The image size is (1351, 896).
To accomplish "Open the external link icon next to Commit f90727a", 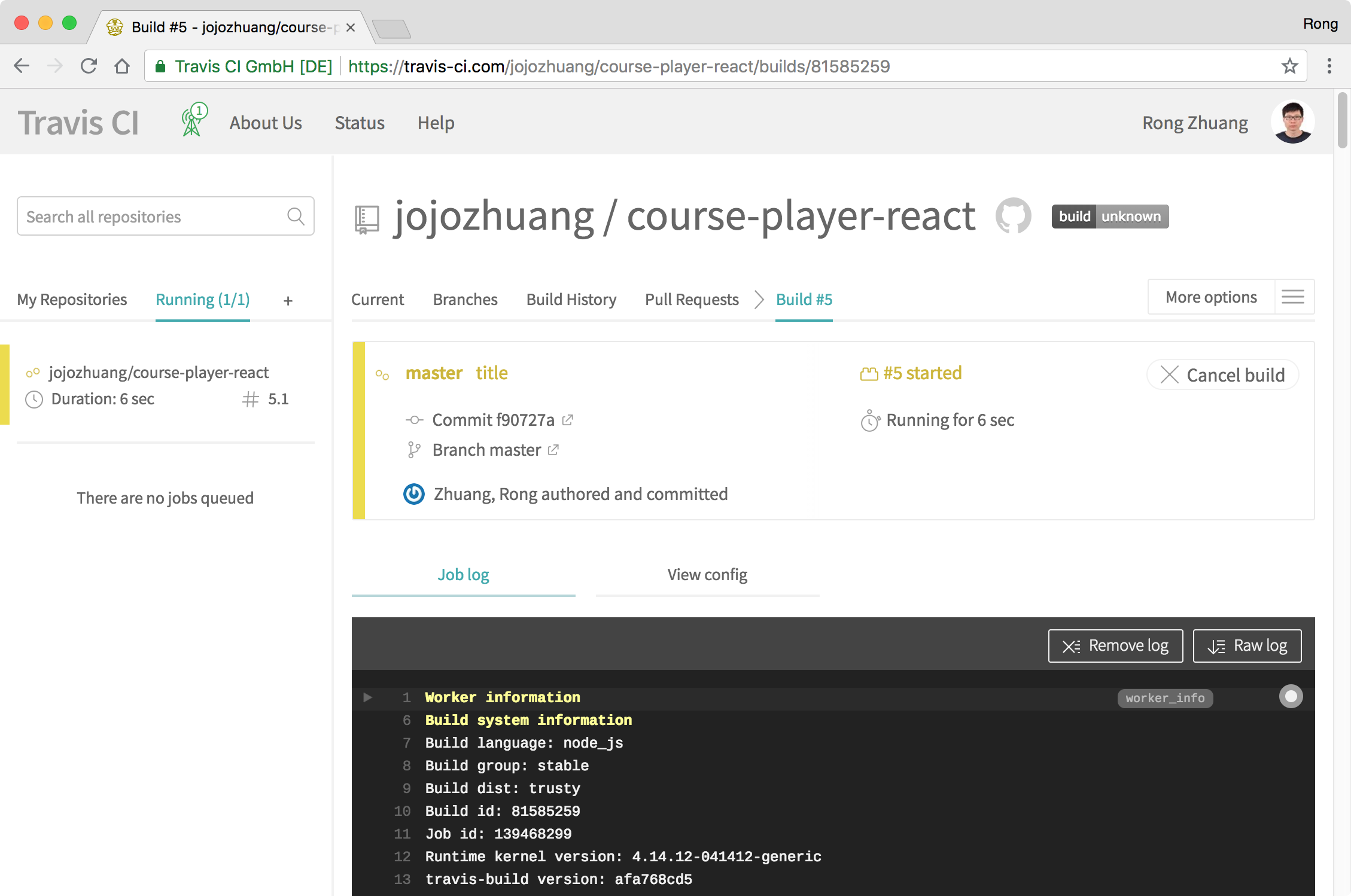I will tap(568, 420).
